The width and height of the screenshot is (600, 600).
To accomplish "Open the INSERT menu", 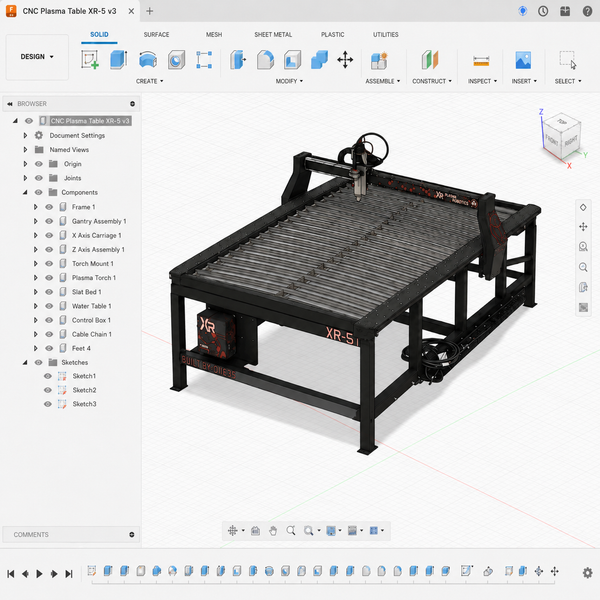I will click(x=524, y=81).
